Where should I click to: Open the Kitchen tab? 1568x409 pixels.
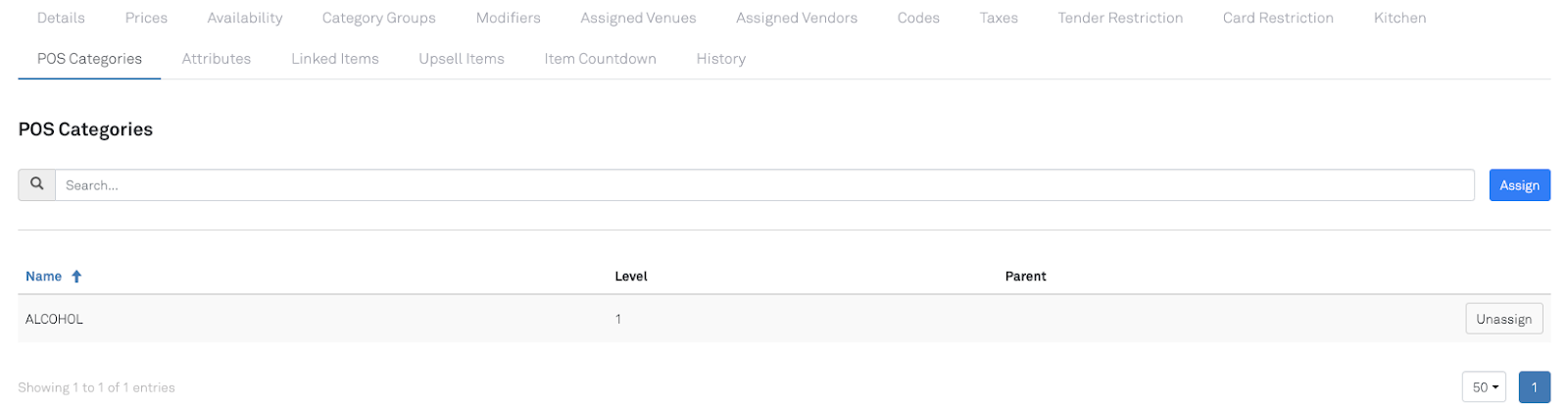[x=1399, y=18]
